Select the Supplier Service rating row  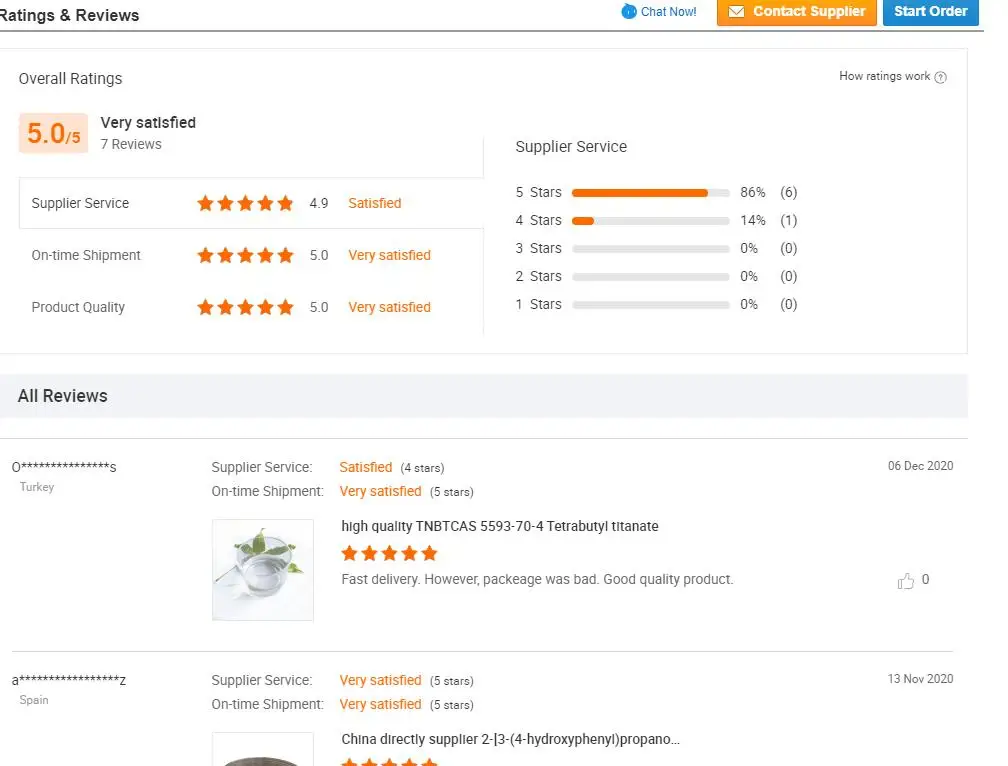[x=251, y=203]
